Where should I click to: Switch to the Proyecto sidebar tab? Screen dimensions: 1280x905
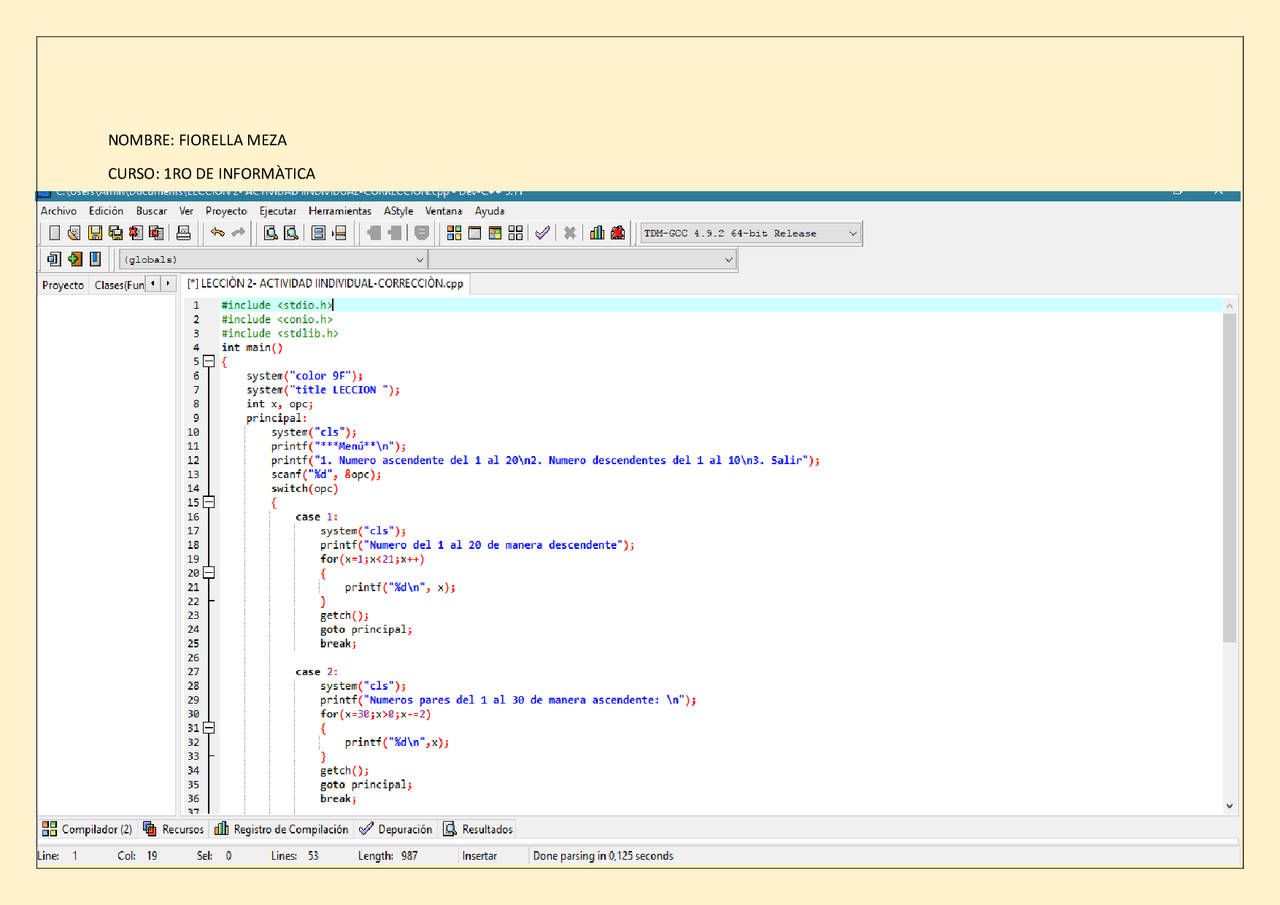pos(63,285)
